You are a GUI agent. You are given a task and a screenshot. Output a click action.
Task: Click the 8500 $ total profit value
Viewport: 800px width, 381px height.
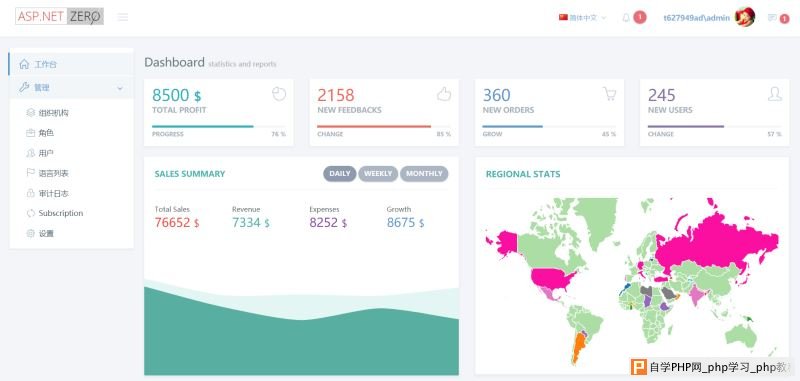177,95
